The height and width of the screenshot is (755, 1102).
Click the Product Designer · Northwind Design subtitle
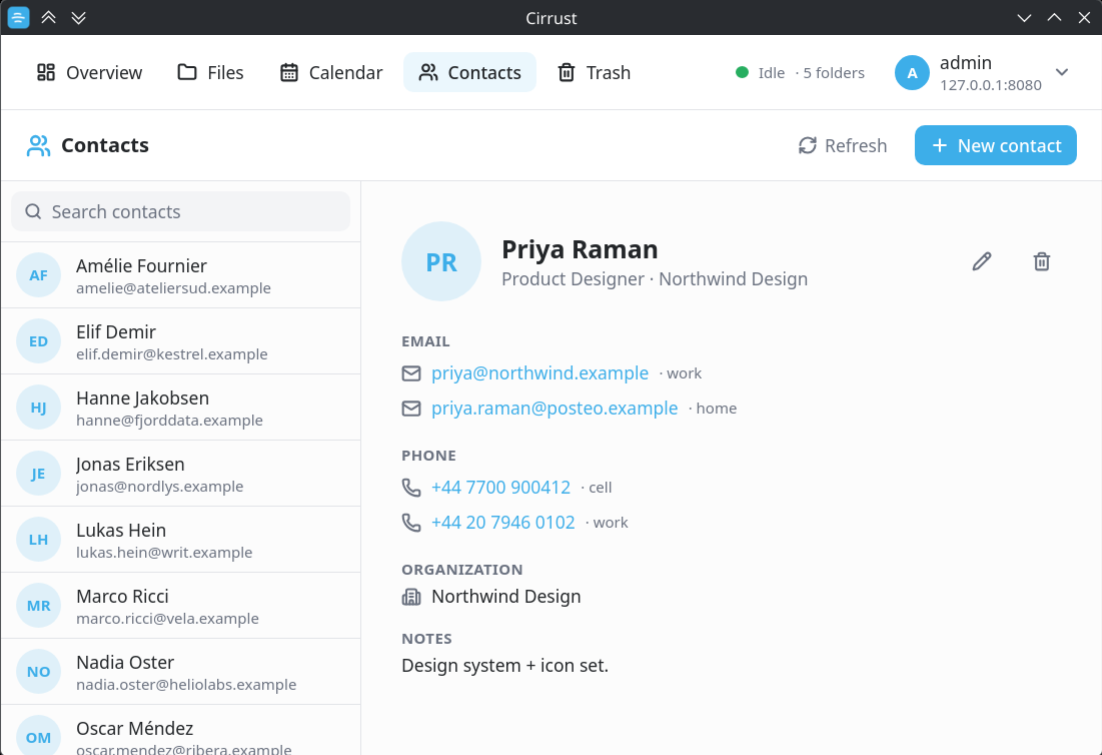coord(654,279)
